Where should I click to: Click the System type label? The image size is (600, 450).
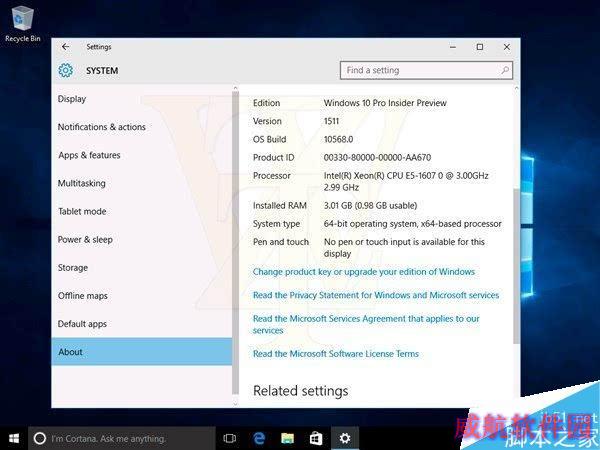[276, 224]
